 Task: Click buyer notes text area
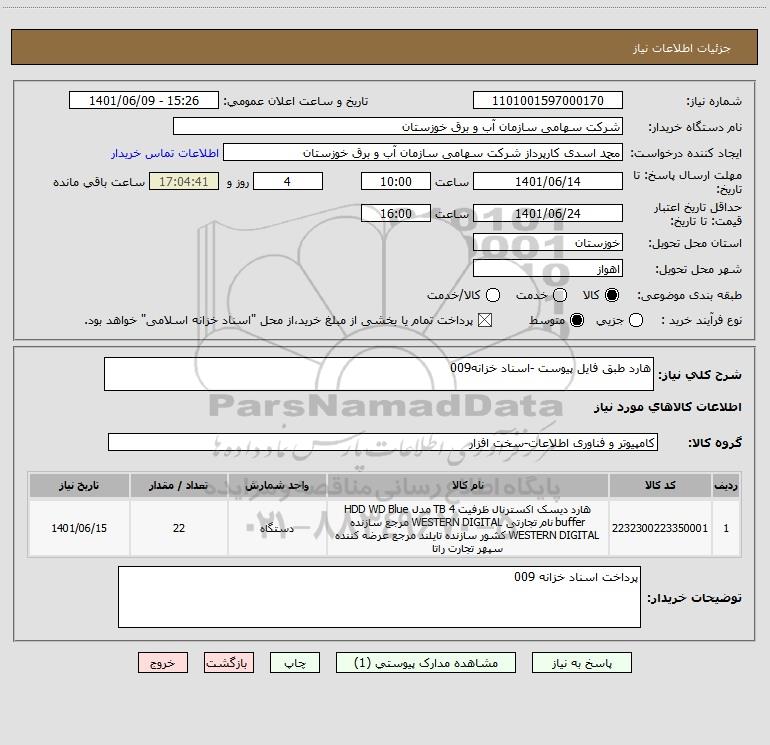click(x=379, y=597)
